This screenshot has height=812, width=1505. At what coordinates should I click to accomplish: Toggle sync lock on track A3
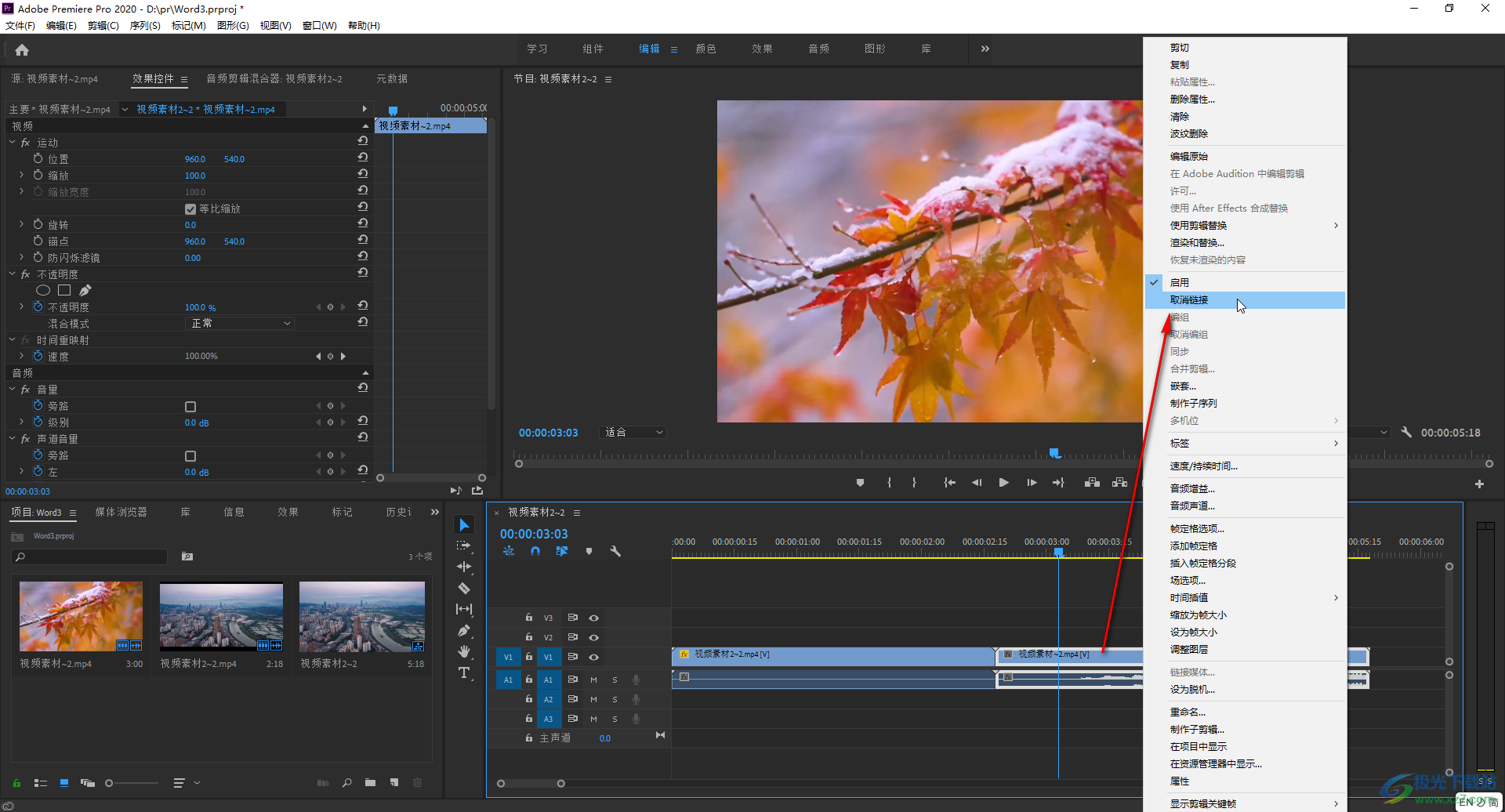click(x=572, y=719)
